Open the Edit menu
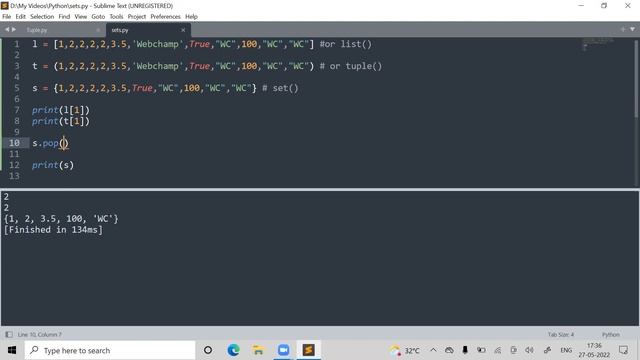This screenshot has height=360, width=640. 20,17
